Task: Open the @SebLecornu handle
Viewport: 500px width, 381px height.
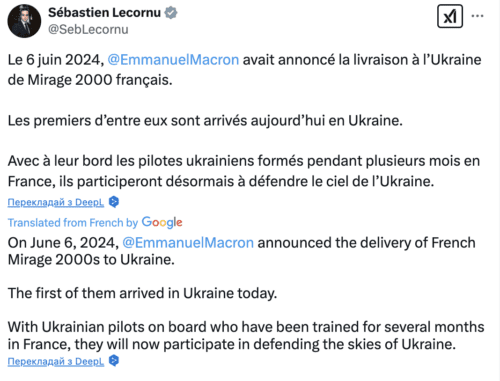Action: [88, 29]
